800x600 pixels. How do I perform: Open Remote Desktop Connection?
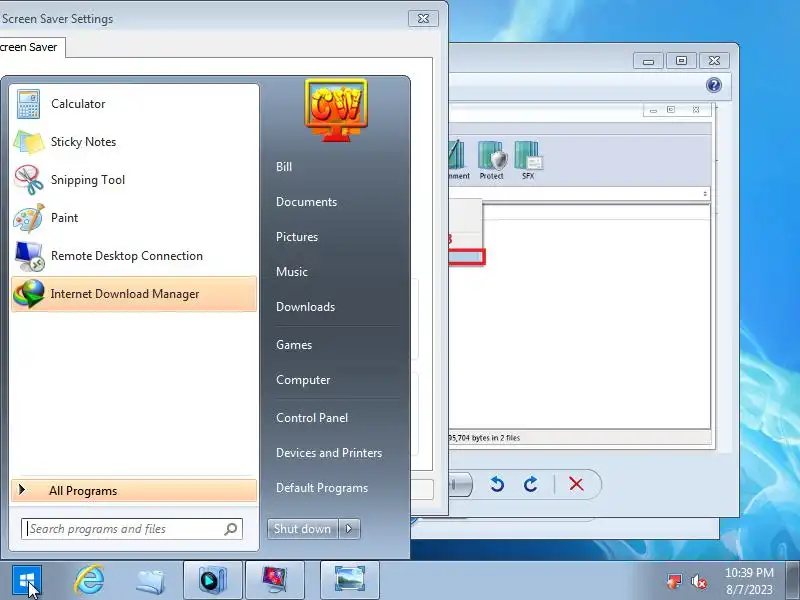[x=134, y=256]
